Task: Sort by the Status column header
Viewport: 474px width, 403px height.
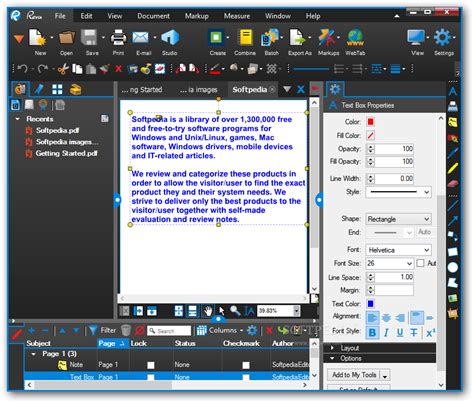Action: pos(185,343)
